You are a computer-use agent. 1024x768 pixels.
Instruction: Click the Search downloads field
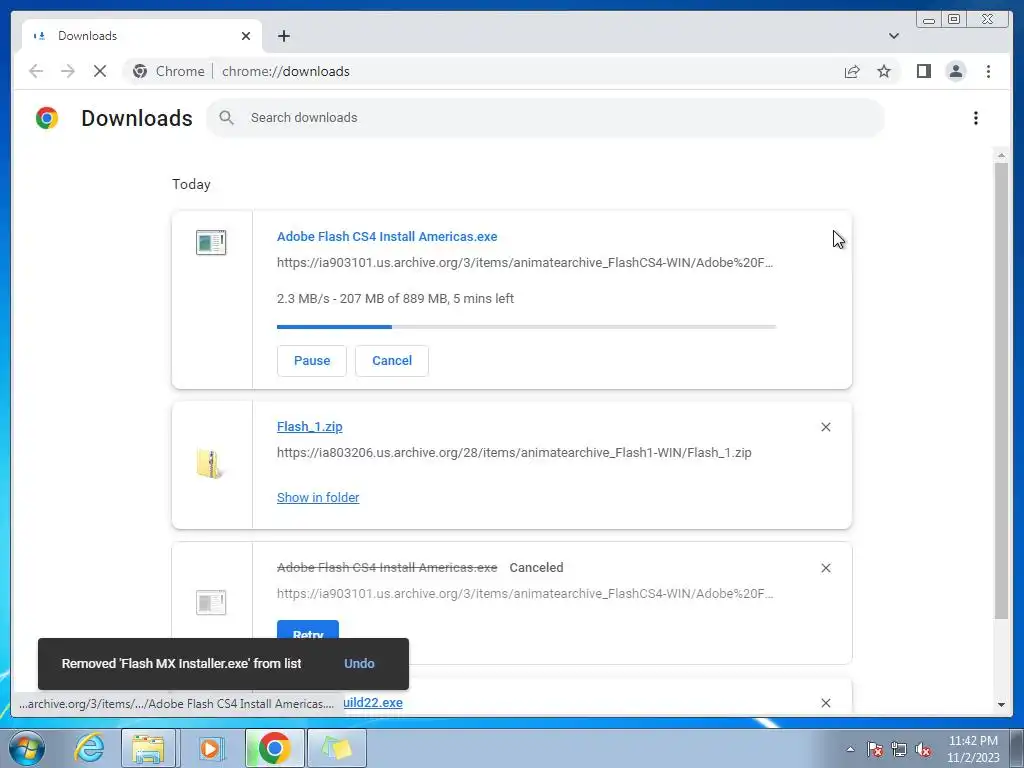pyautogui.click(x=545, y=118)
